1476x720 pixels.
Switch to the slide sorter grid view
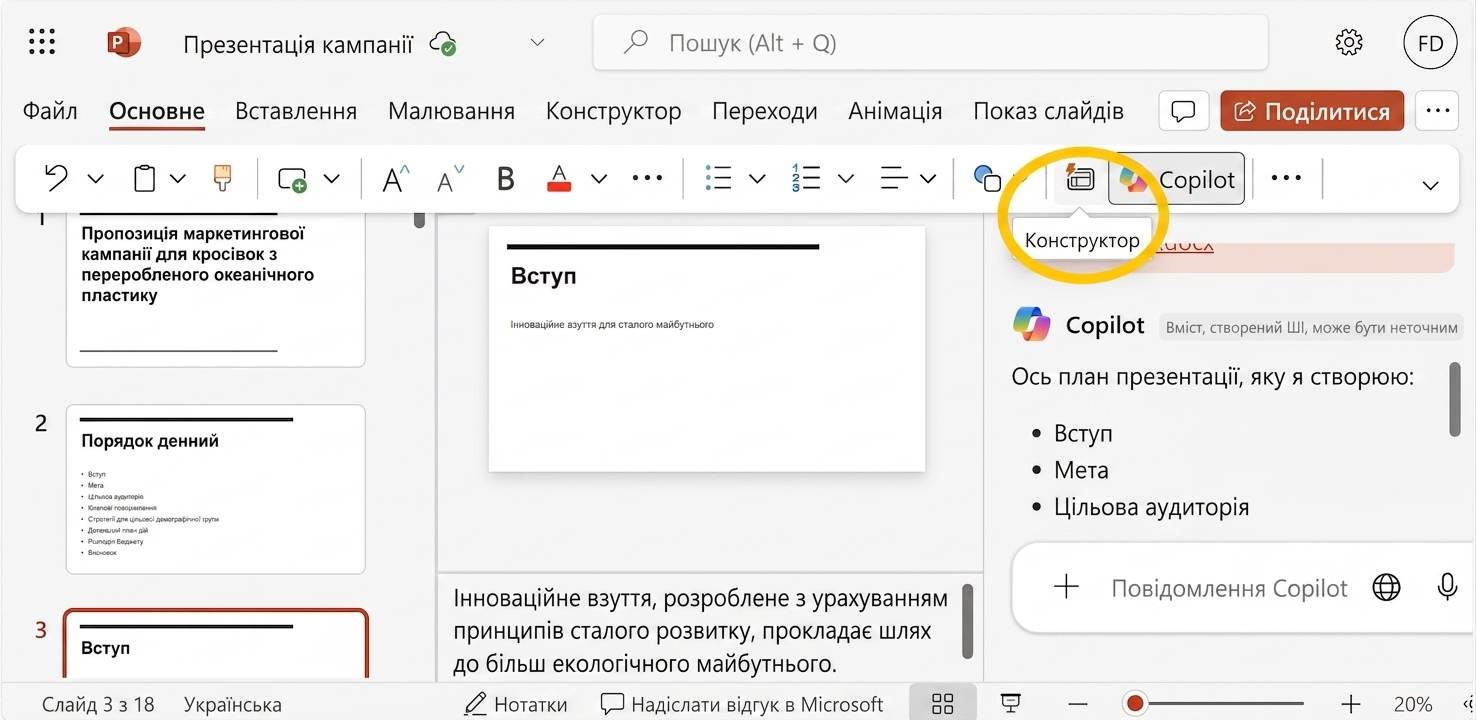(942, 704)
